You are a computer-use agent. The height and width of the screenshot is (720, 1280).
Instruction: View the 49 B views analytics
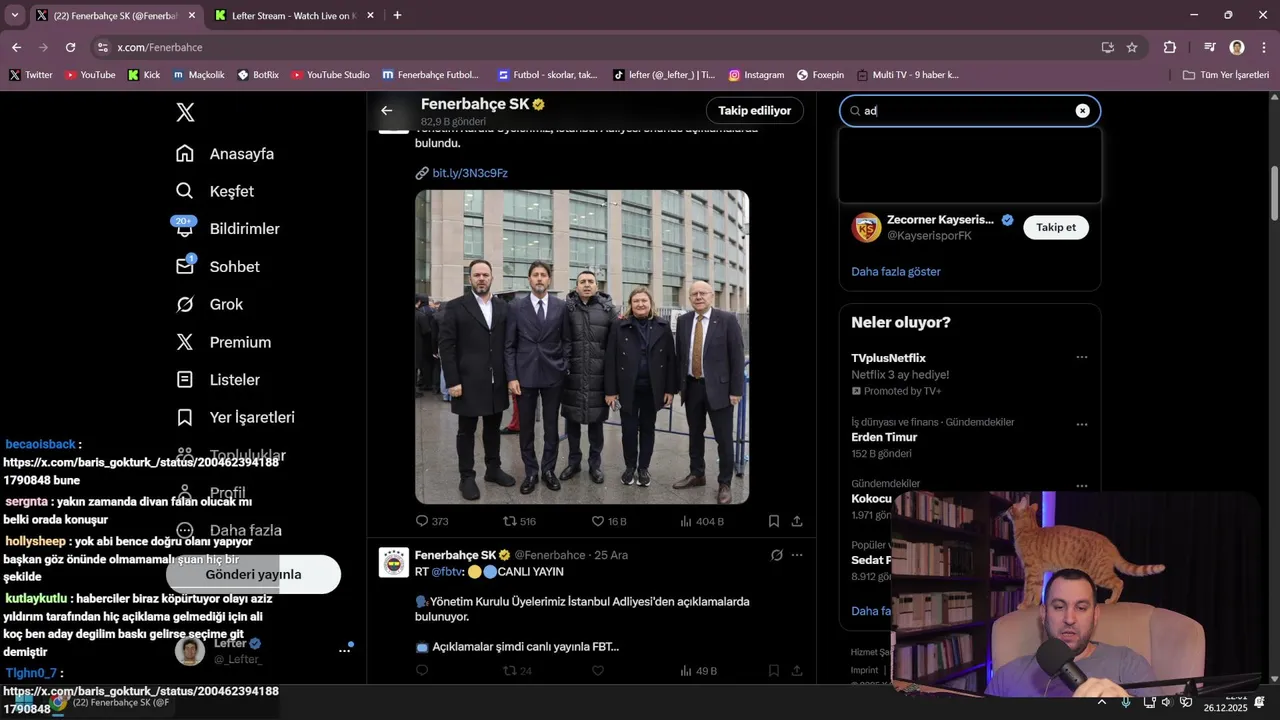[x=698, y=671]
